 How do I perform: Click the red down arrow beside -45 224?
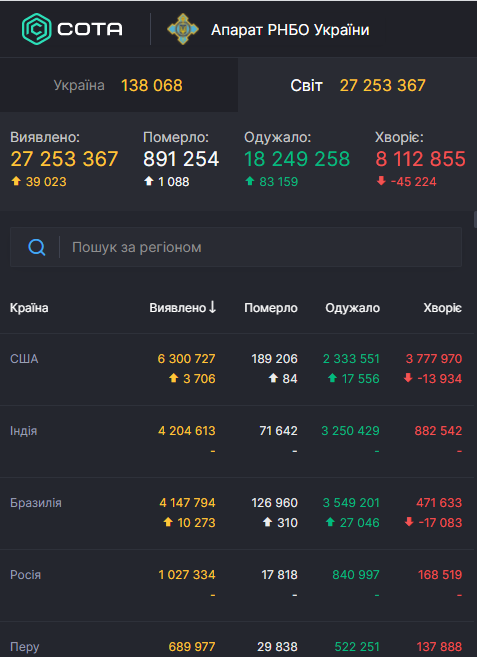[x=381, y=181]
